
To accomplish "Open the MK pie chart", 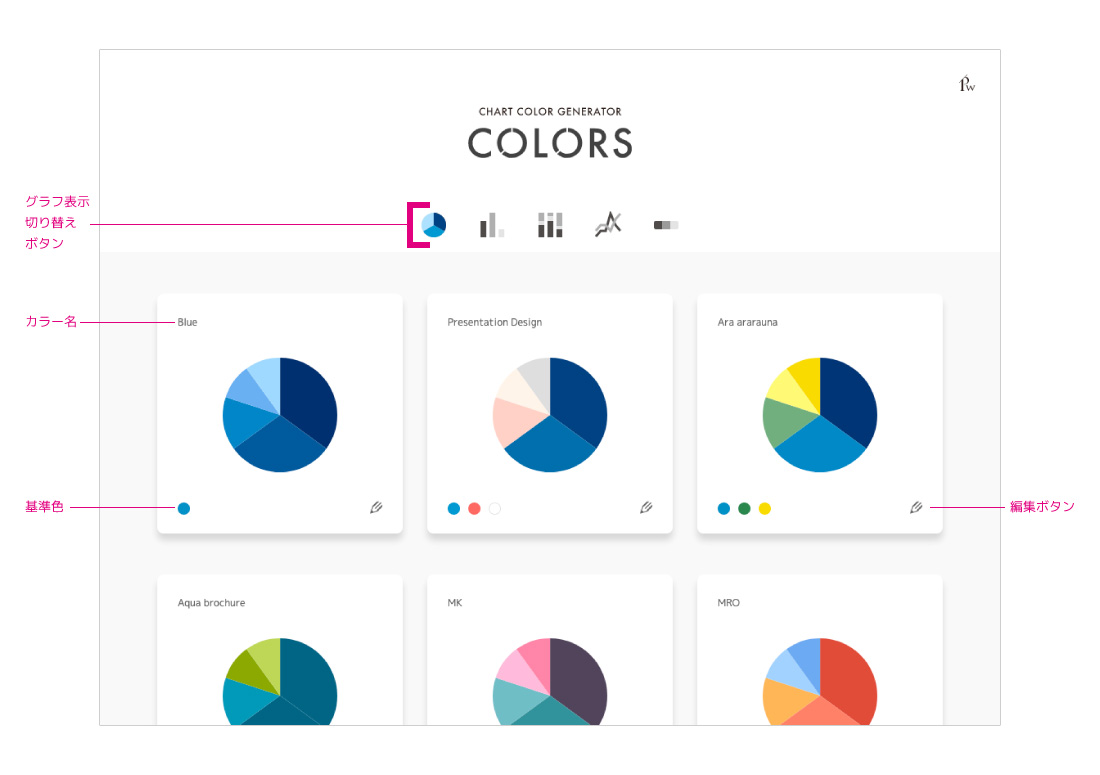I will pyautogui.click(x=550, y=681).
